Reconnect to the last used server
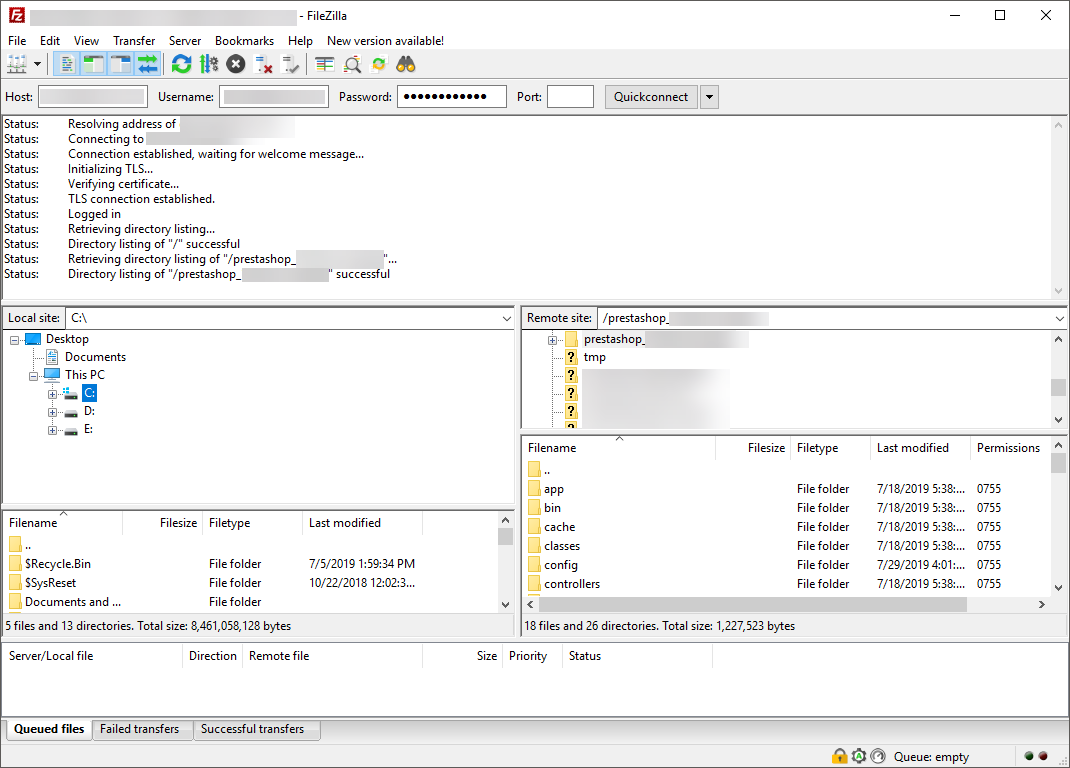 [x=290, y=64]
